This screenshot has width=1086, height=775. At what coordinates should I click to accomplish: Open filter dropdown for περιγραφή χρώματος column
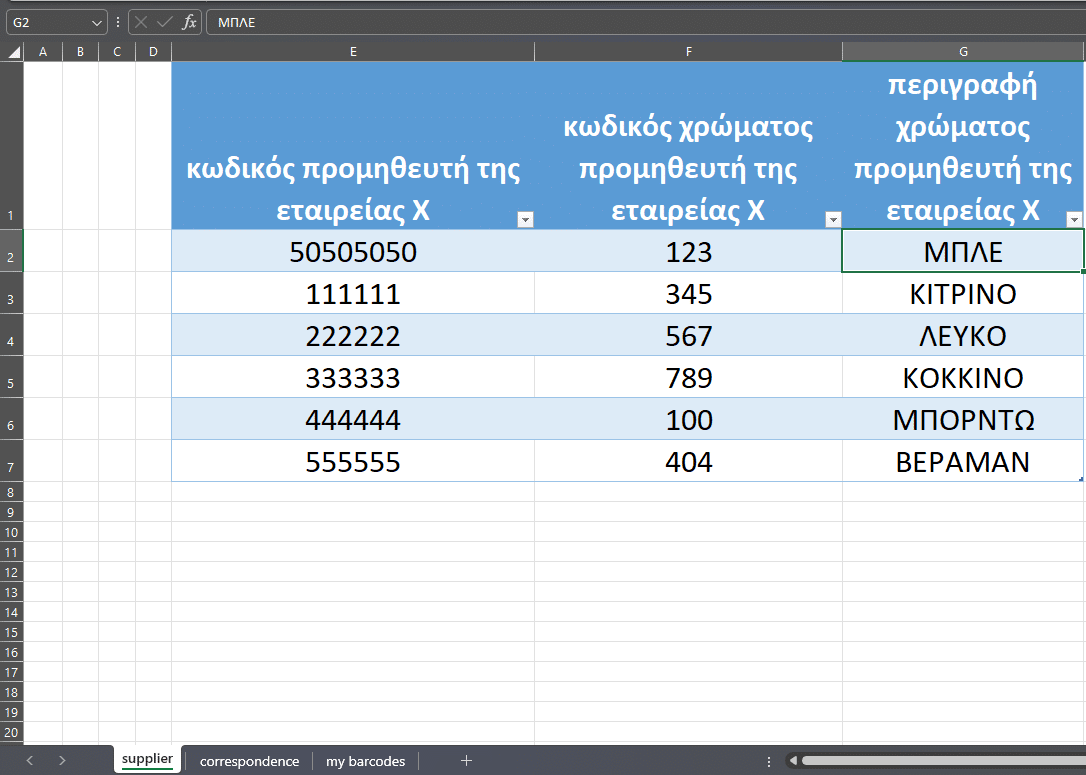pos(1075,220)
